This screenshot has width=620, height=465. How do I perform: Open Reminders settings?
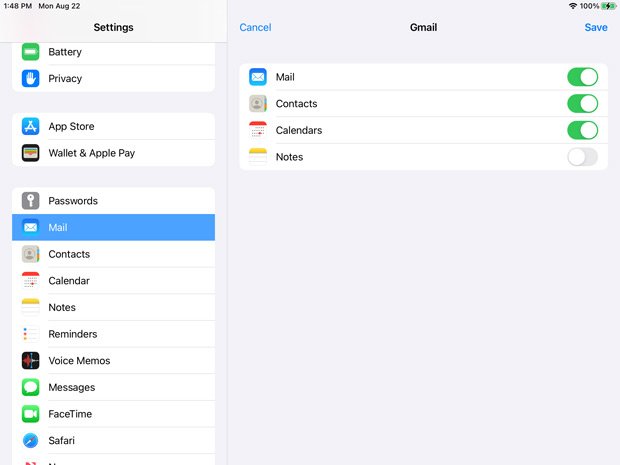tap(113, 334)
